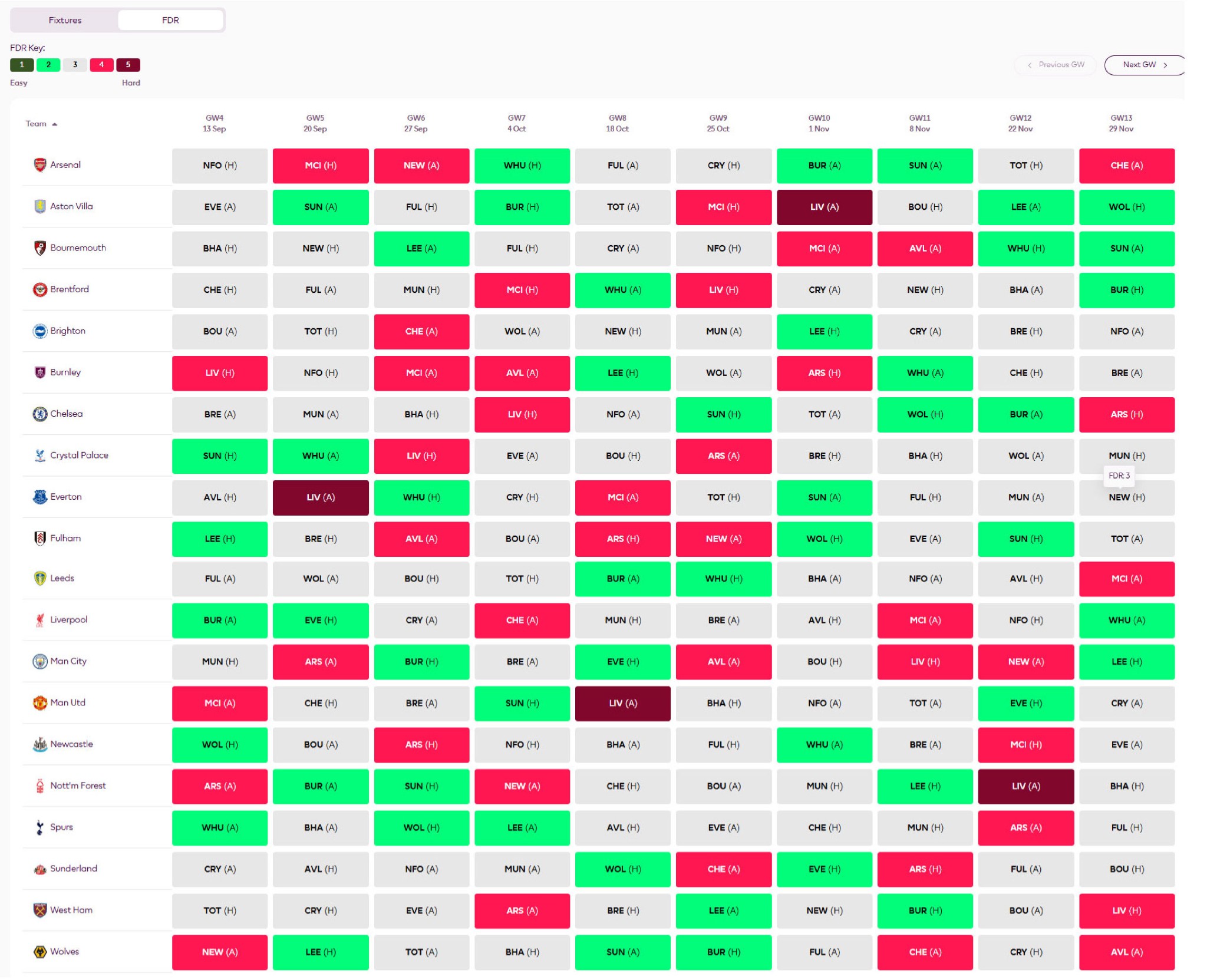
Task: Click Burnley's GW4 LIV (H) fixture
Action: 220,373
